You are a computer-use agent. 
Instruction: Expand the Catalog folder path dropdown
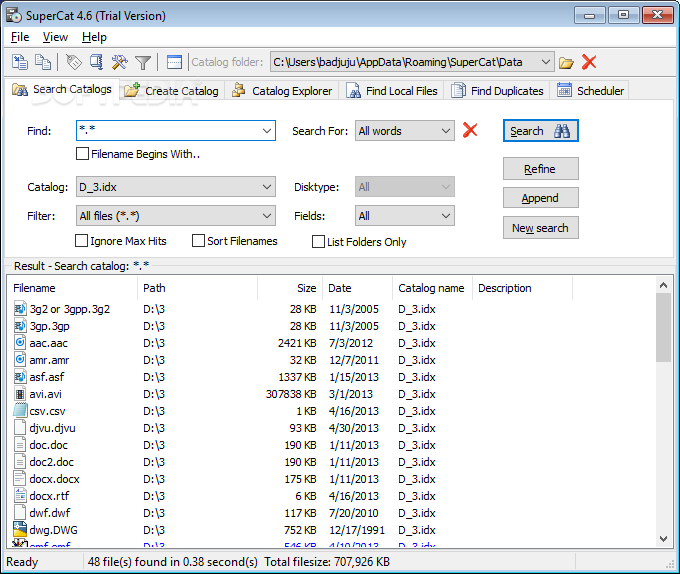click(x=546, y=62)
